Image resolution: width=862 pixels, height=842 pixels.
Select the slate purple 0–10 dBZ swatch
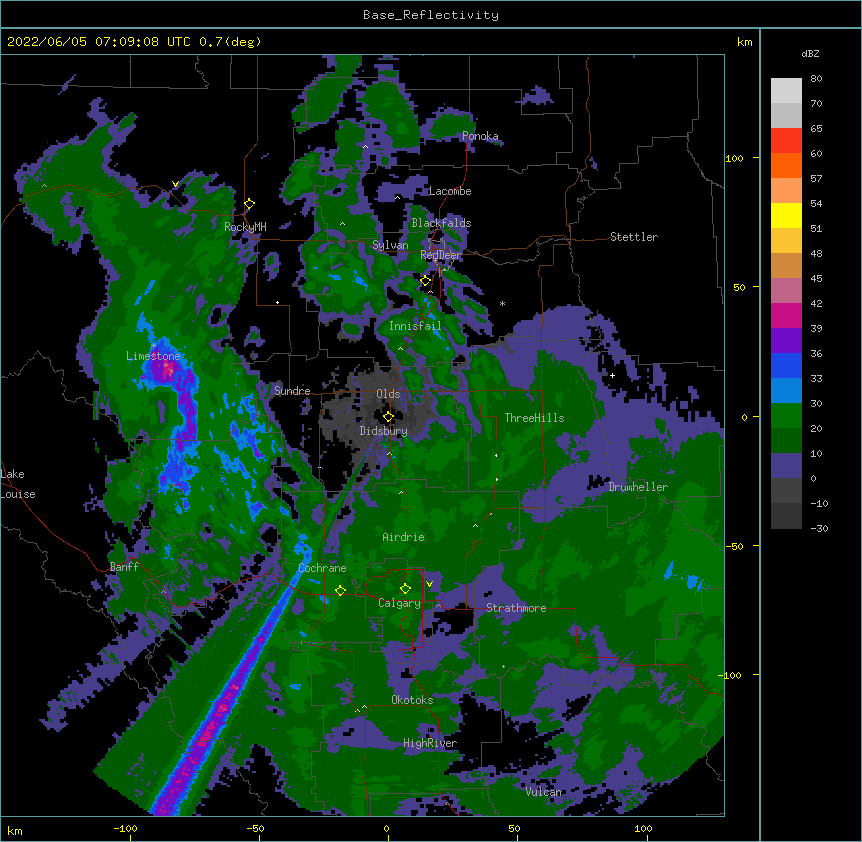pos(786,466)
